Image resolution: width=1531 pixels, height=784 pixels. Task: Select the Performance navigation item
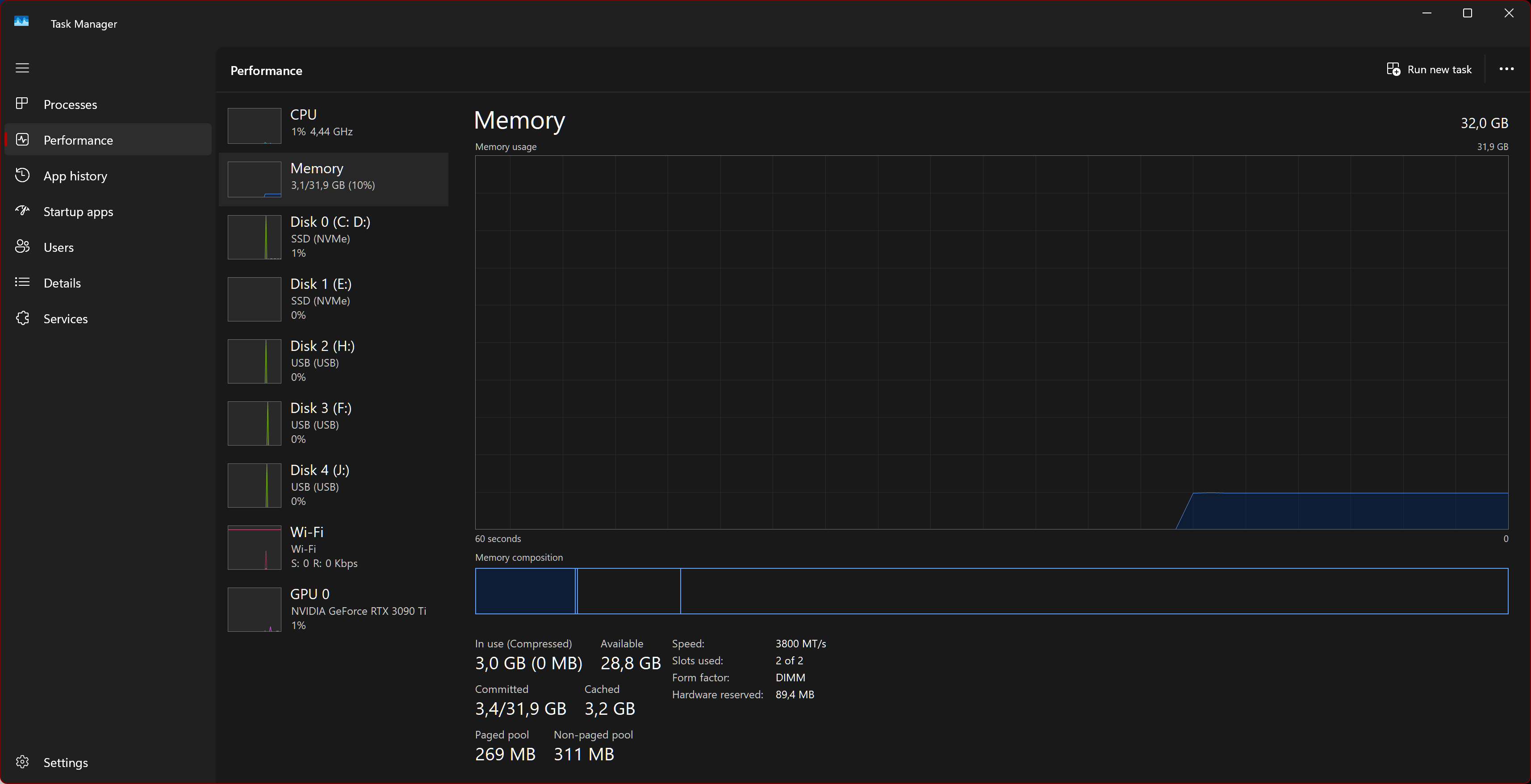click(78, 140)
